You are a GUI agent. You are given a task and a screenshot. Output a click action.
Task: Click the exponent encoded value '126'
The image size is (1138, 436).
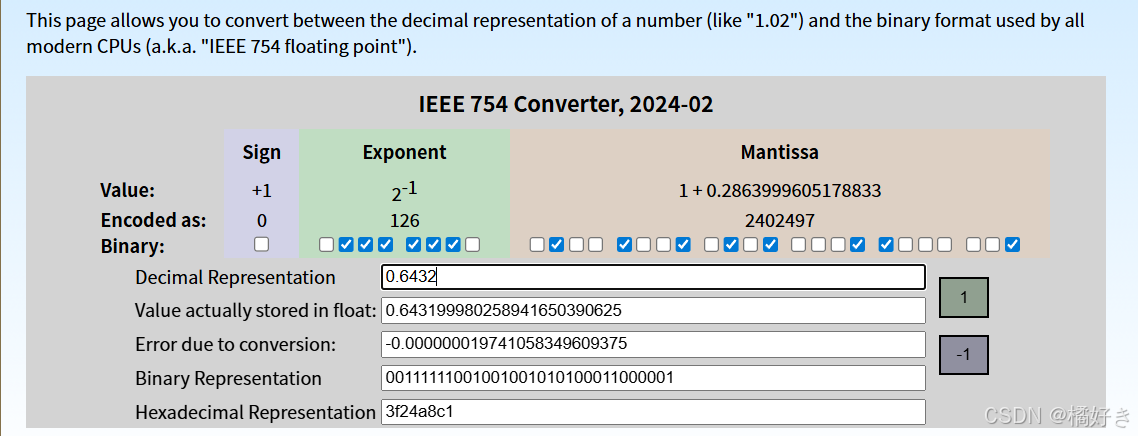coord(404,221)
